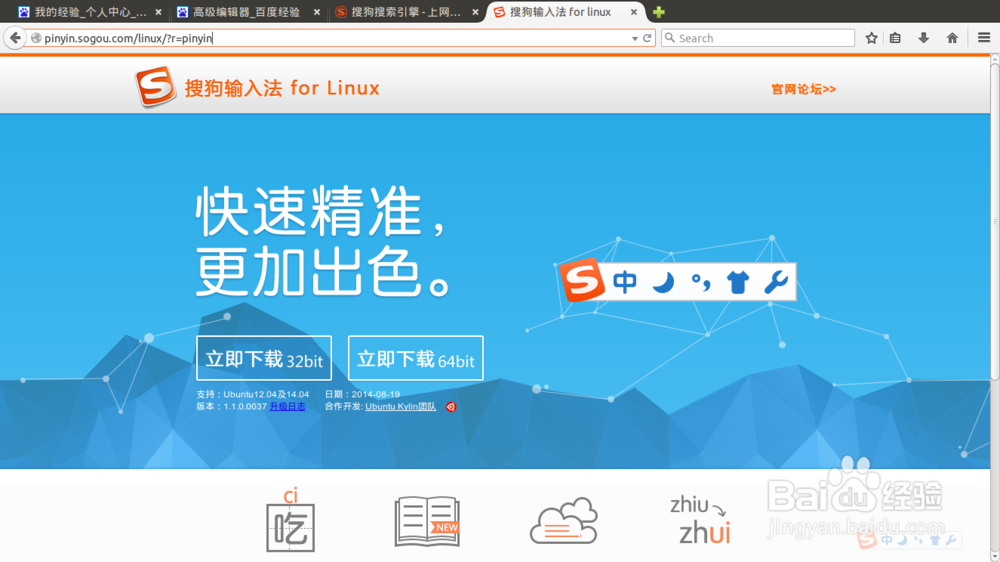Open the bookmarks list icon
1000x562 pixels.
[895, 38]
